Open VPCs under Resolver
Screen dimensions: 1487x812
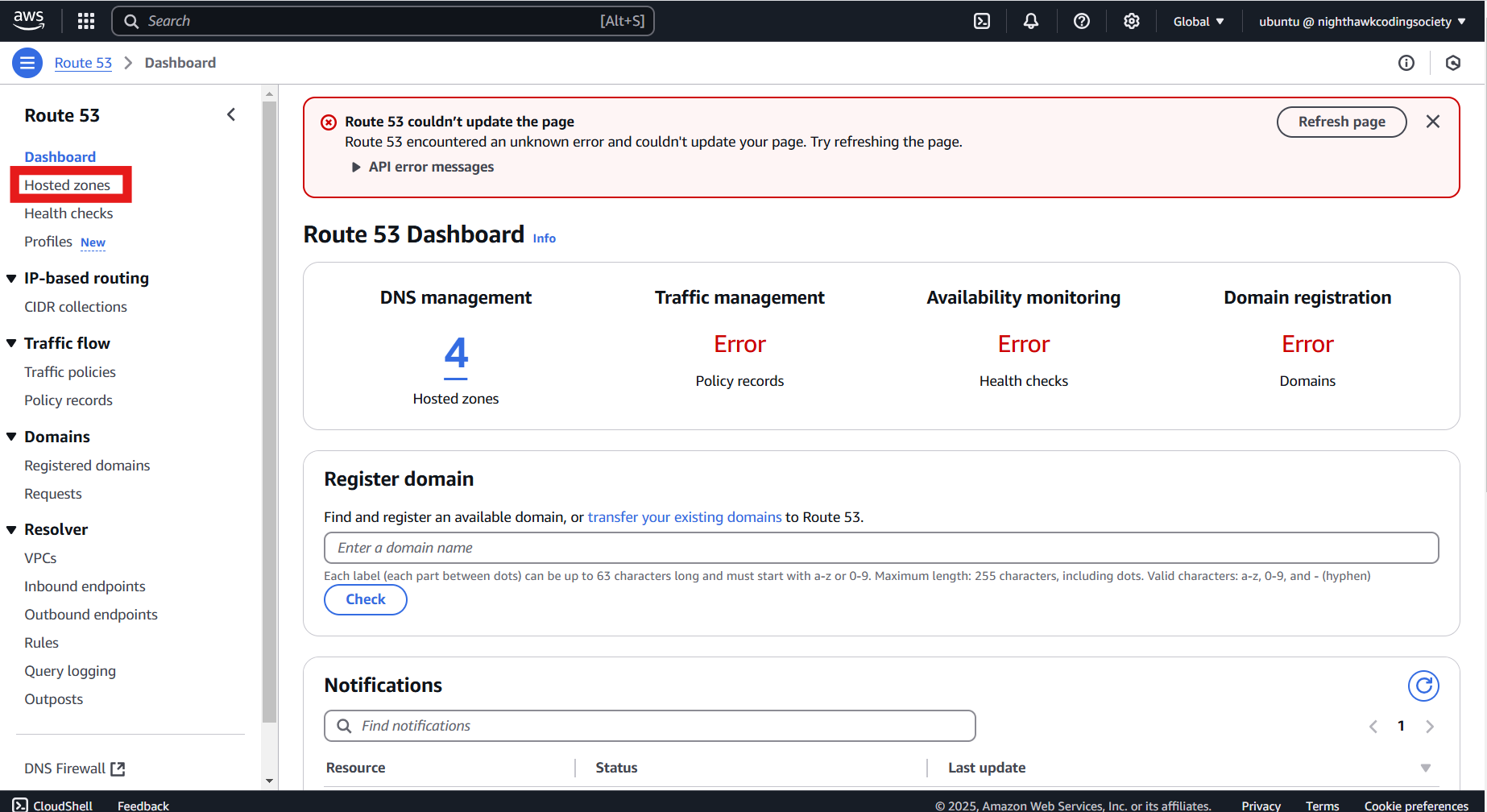coord(40,558)
